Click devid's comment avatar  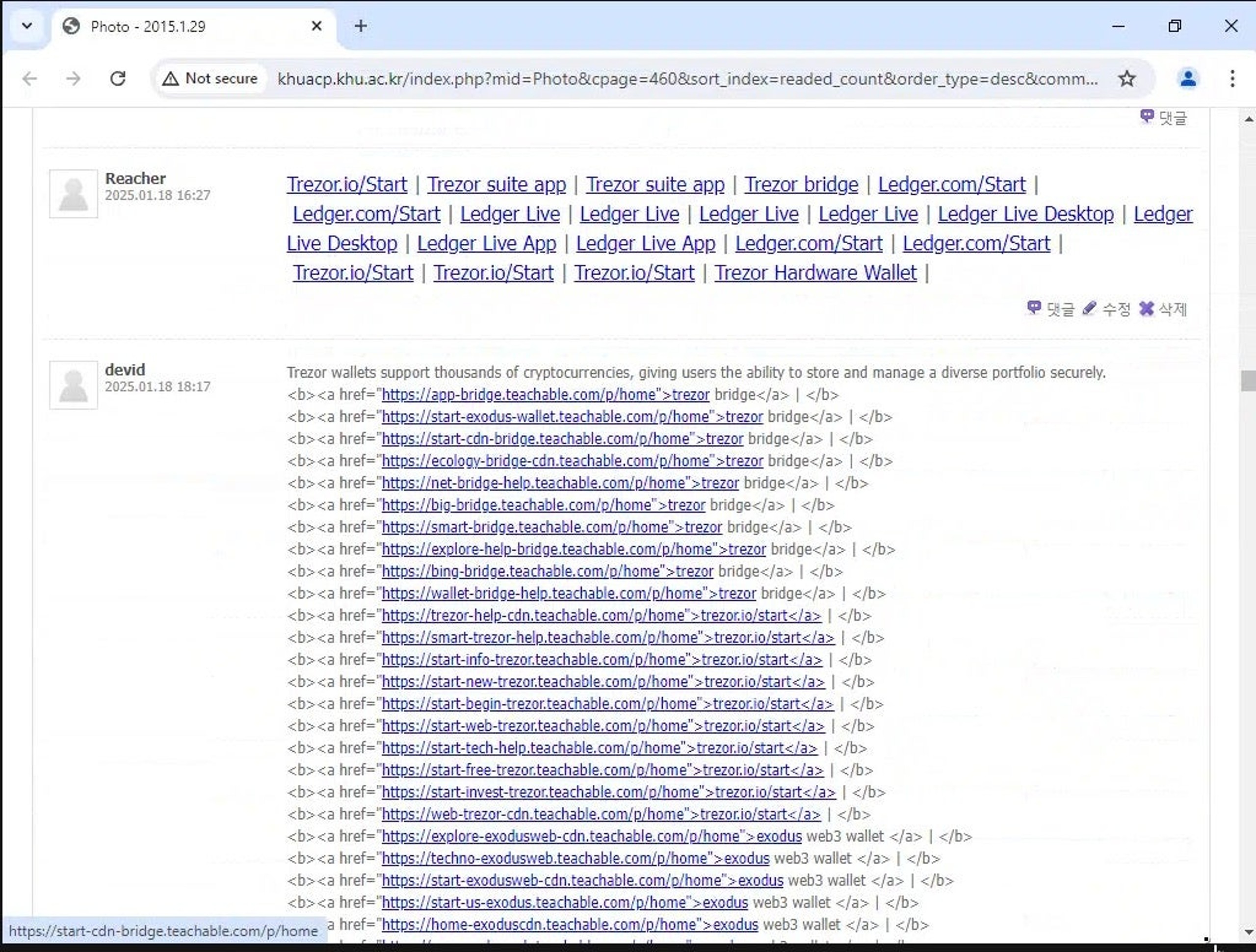click(73, 385)
